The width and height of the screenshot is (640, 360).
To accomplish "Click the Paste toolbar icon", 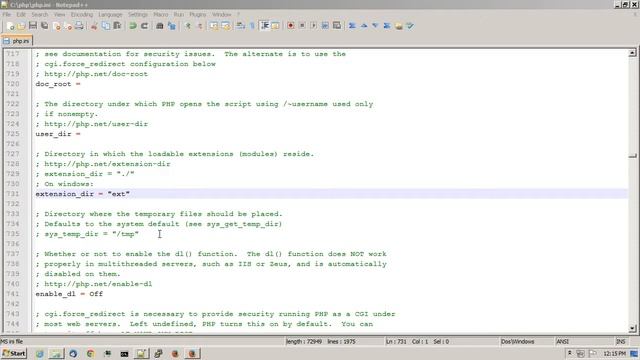I will point(117,26).
